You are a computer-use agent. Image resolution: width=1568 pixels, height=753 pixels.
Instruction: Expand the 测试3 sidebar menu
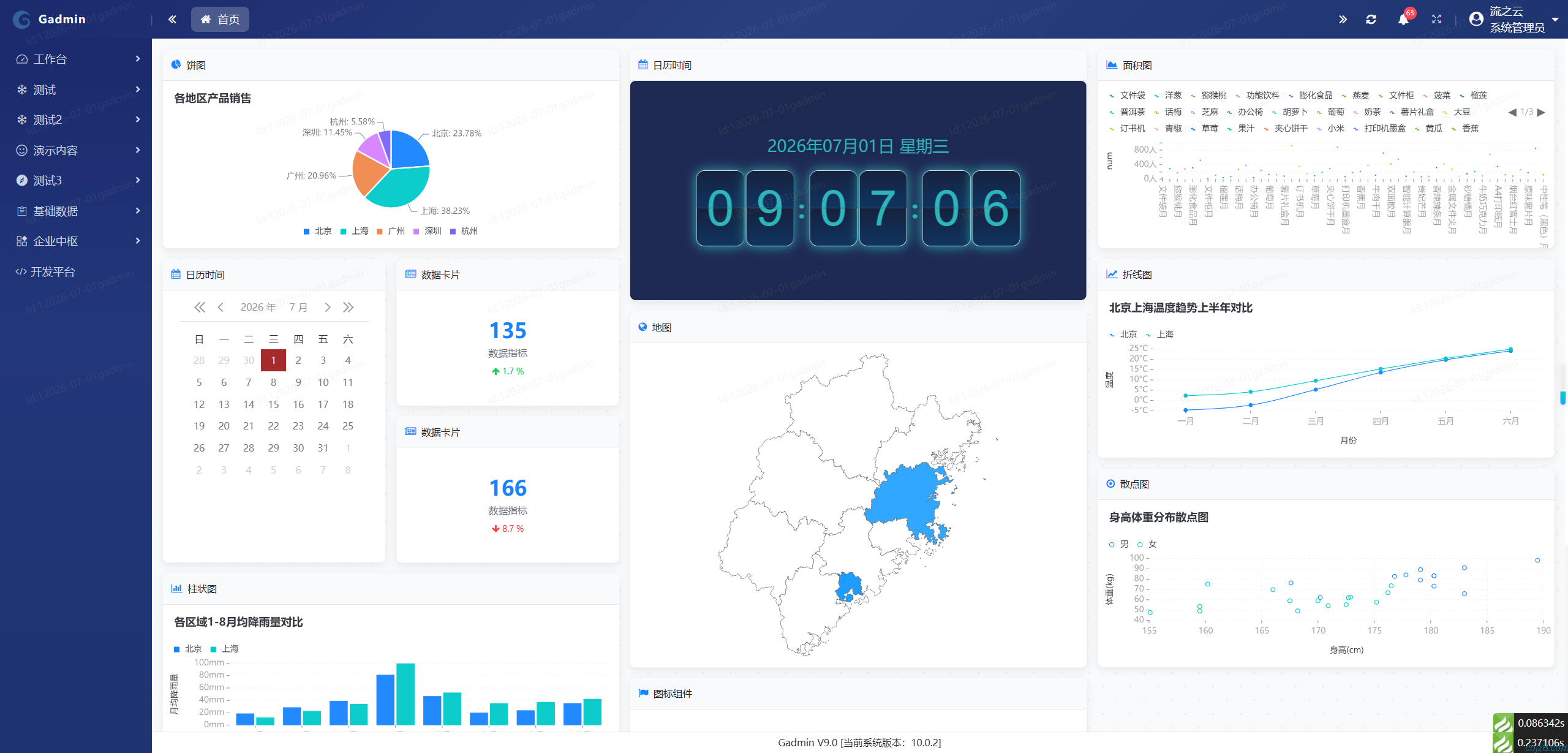pyautogui.click(x=76, y=181)
